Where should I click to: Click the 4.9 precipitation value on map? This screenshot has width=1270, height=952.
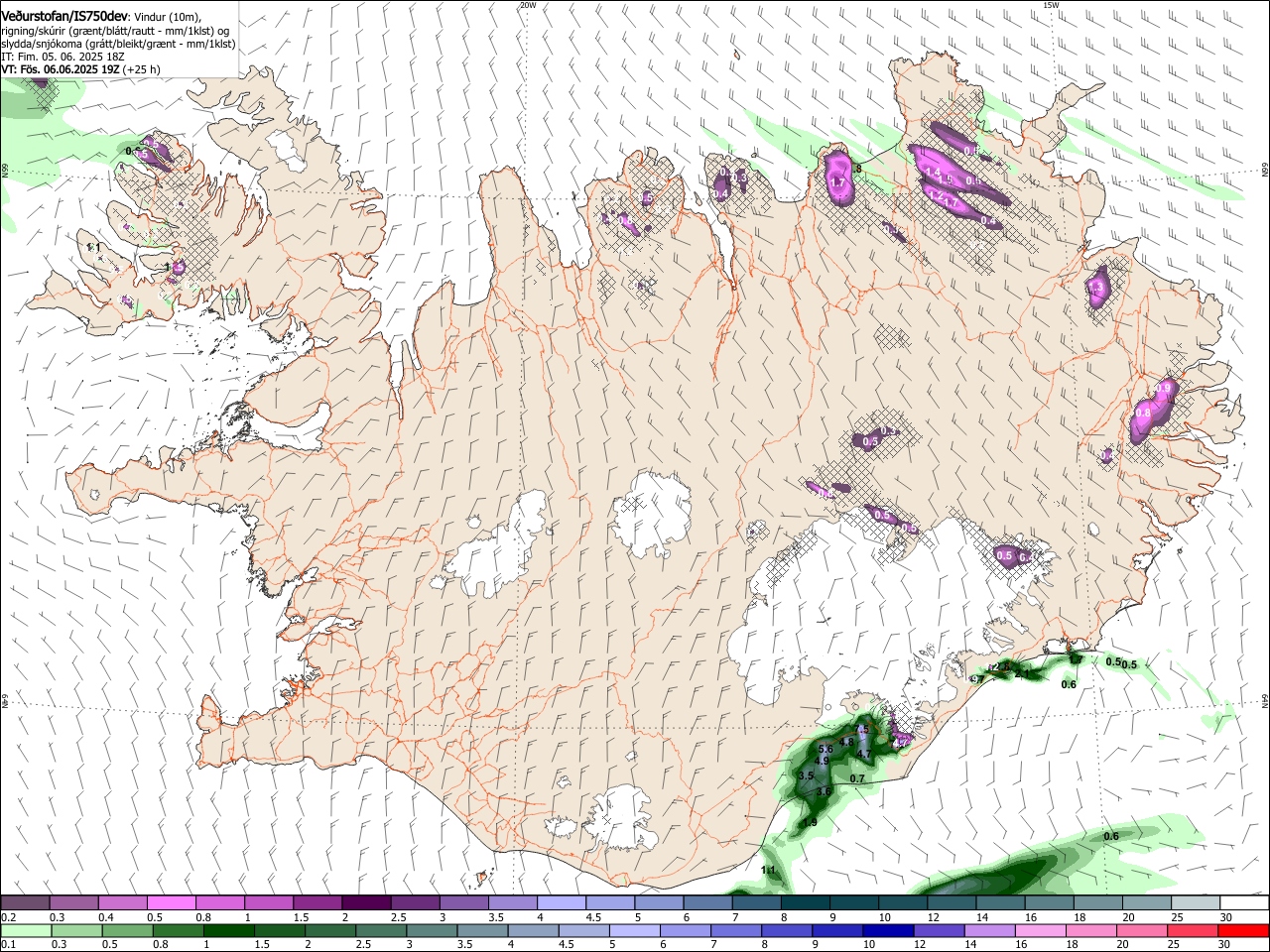coord(823,762)
